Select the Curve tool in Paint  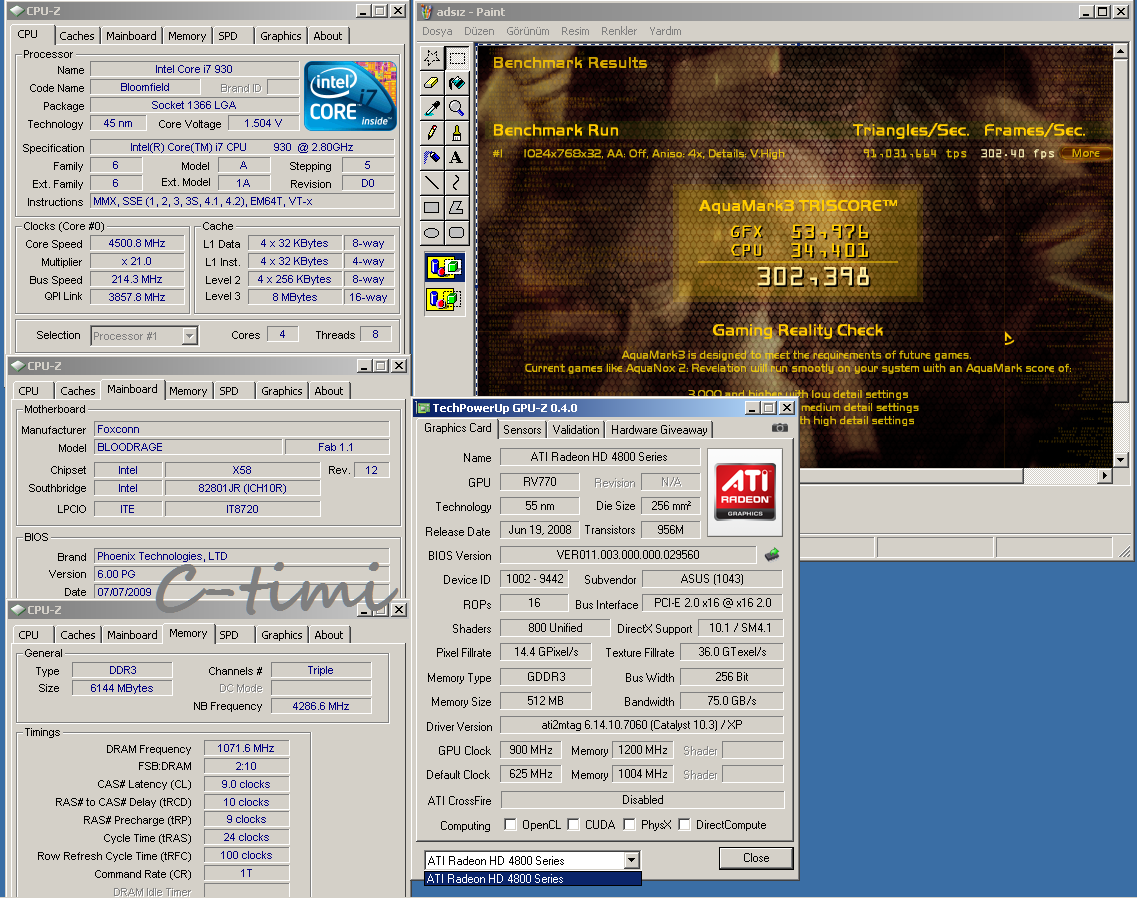click(457, 182)
